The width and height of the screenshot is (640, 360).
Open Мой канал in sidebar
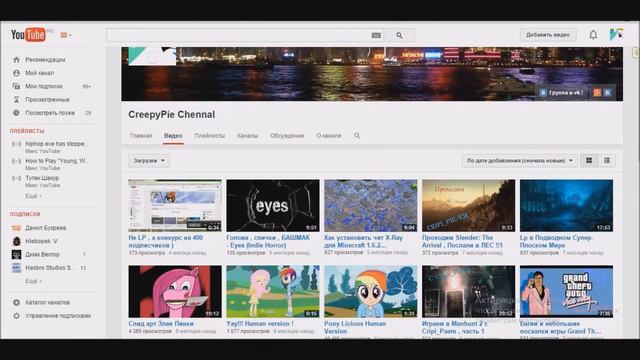pyautogui.click(x=39, y=73)
